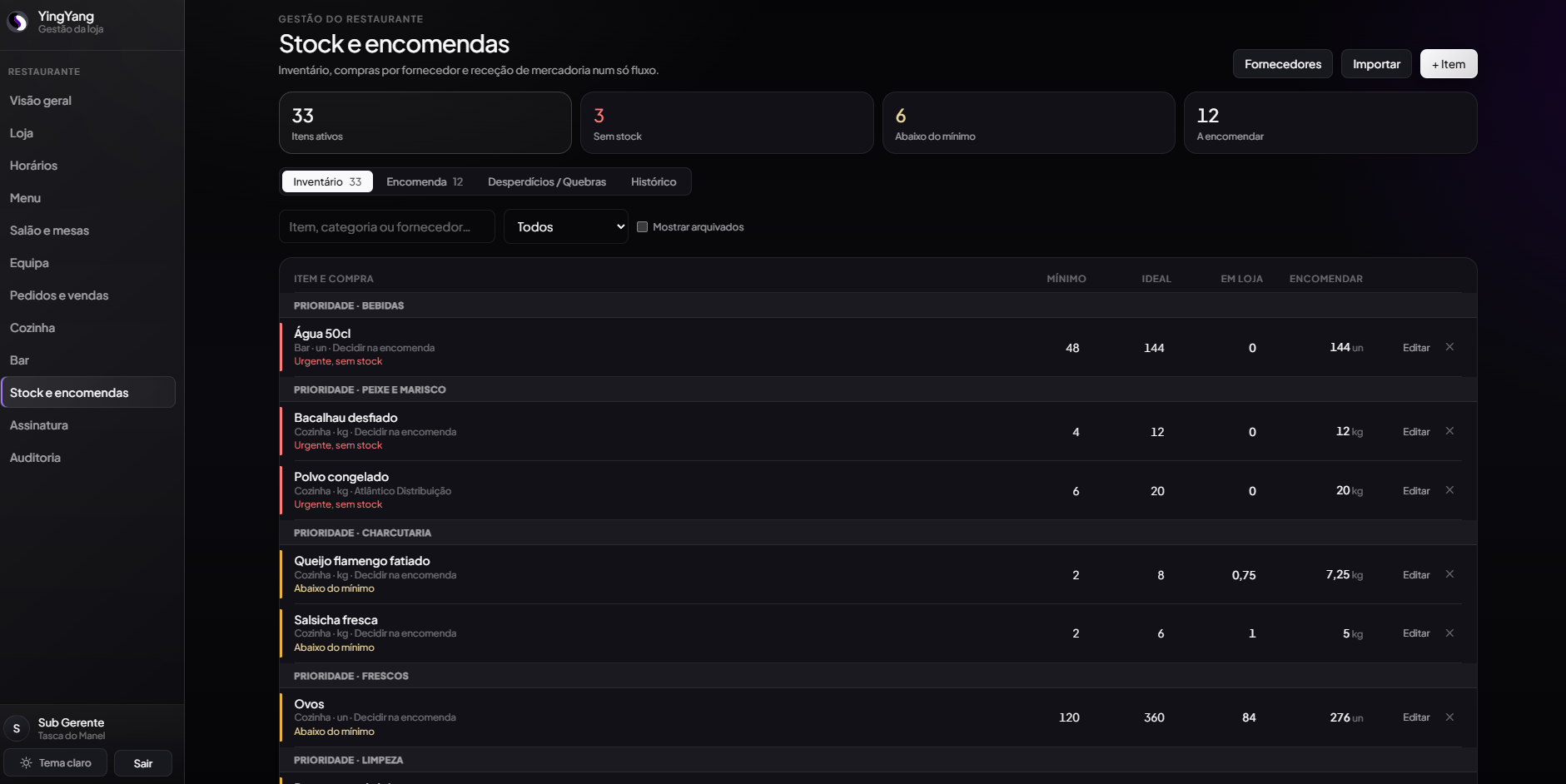Click Editar on Queijo flamengo fatiado
The image size is (1566, 784).
pyautogui.click(x=1416, y=575)
